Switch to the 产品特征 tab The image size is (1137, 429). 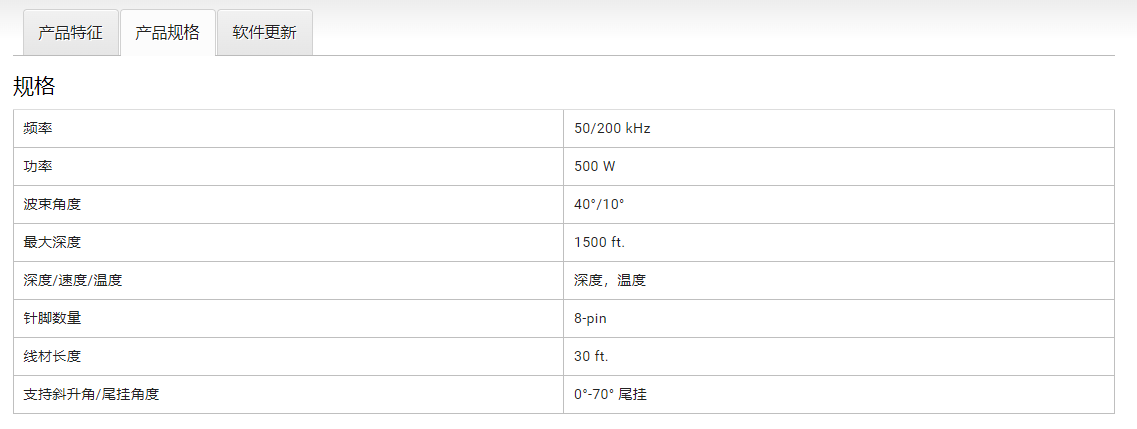point(70,33)
